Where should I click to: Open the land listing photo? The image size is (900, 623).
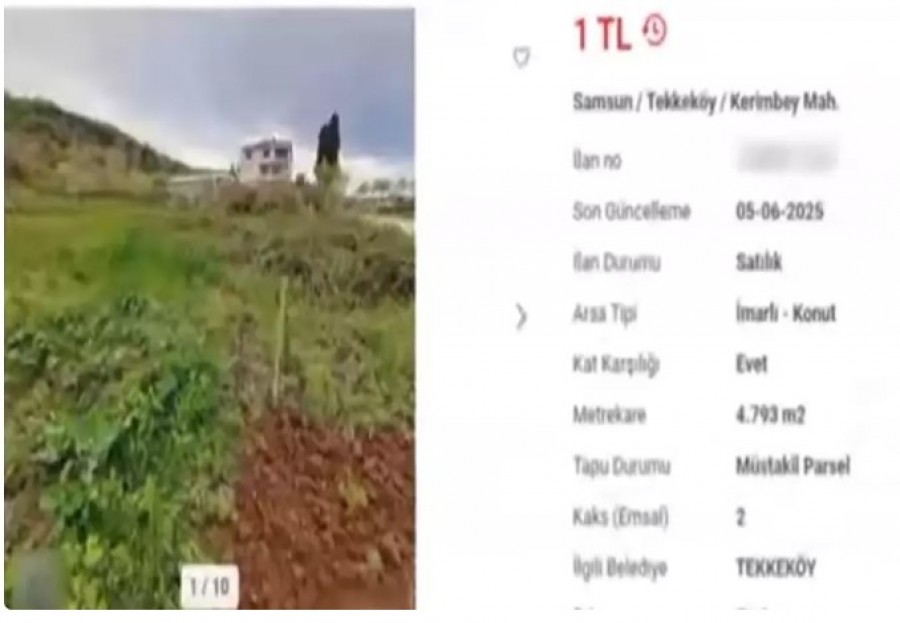click(x=210, y=308)
